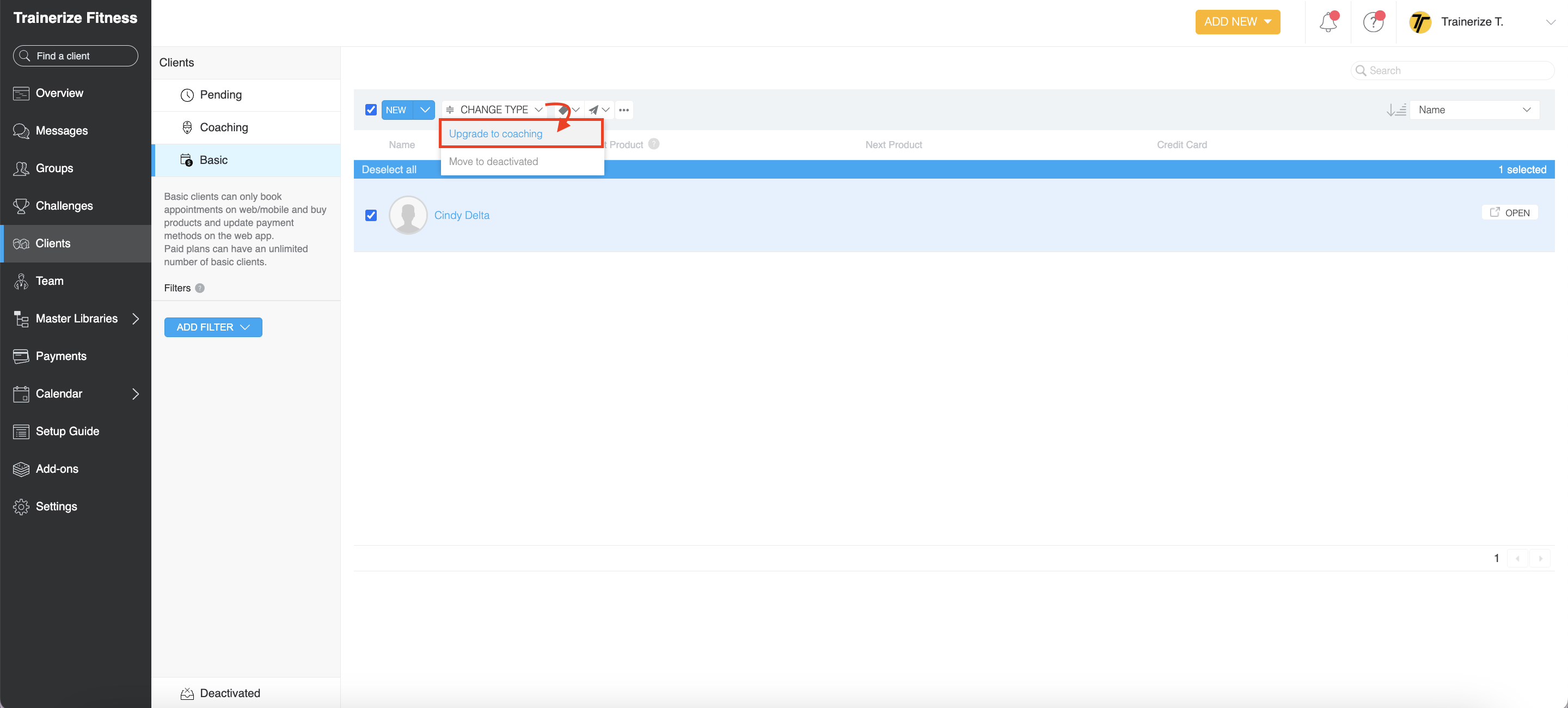Click the notifications bell icon
The width and height of the screenshot is (1568, 708).
1327,22
